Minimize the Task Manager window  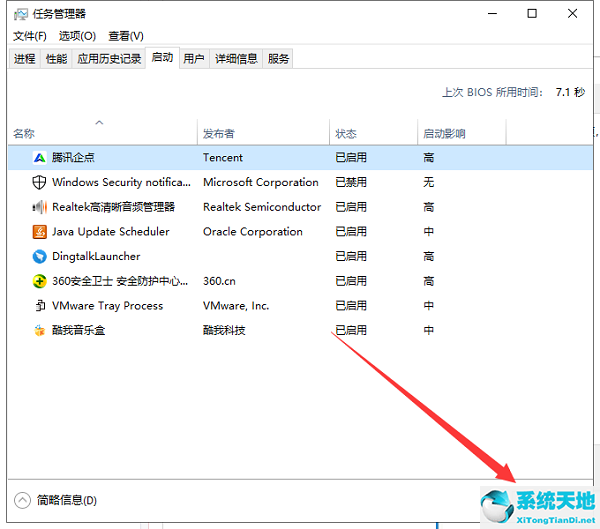pyautogui.click(x=492, y=14)
